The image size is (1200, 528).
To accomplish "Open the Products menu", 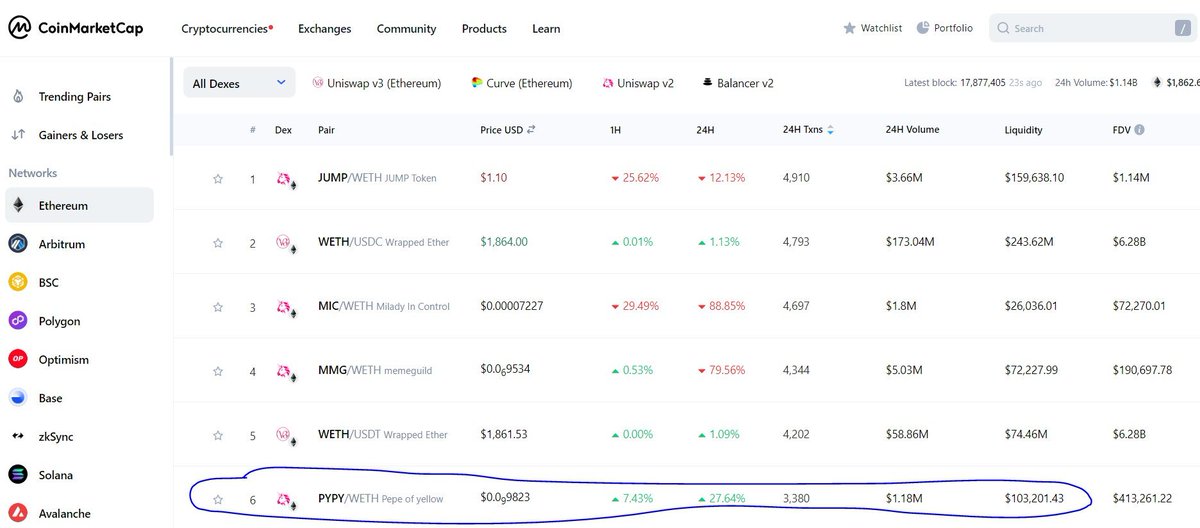I will click(x=484, y=29).
